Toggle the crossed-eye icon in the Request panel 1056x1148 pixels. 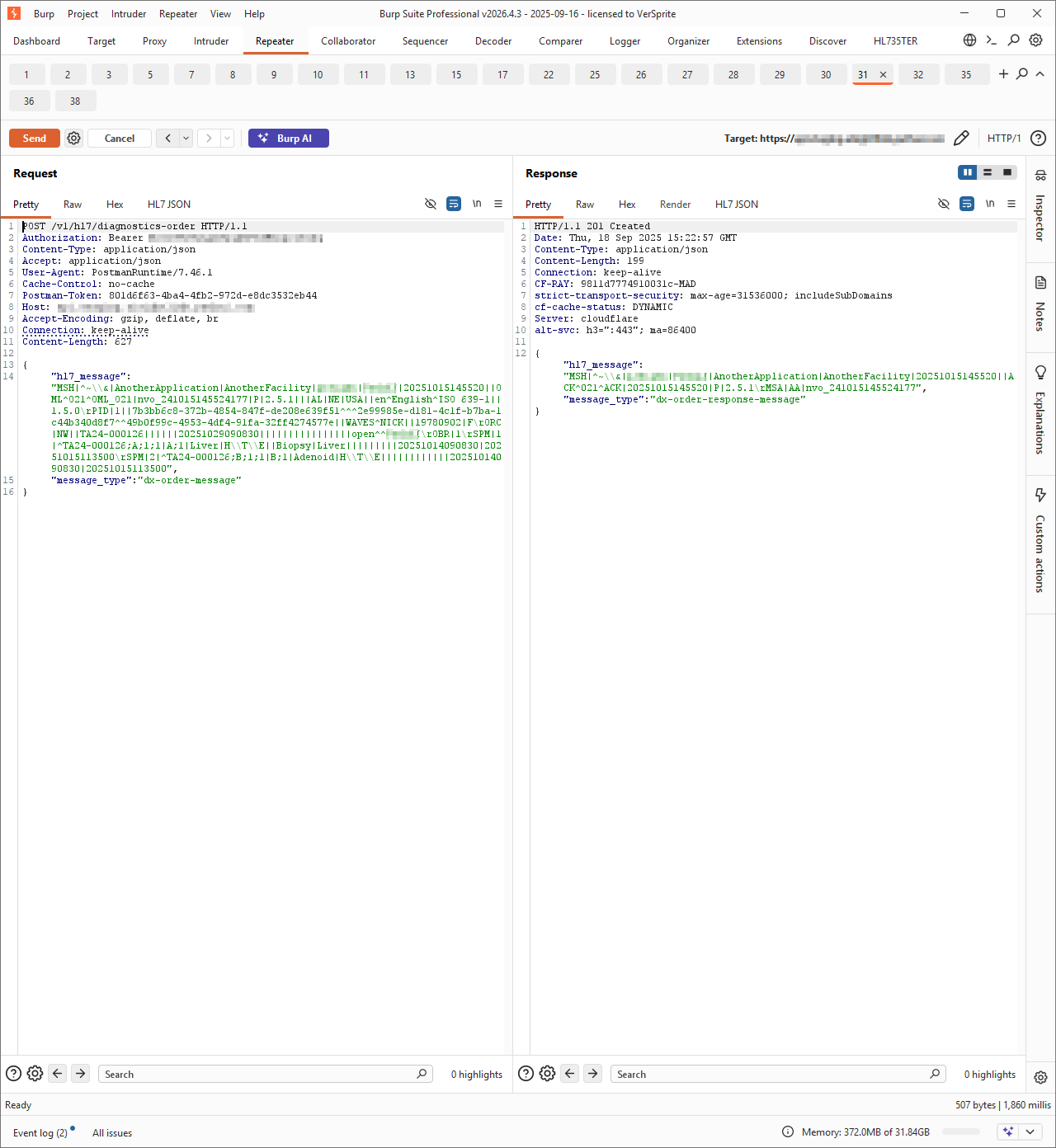(431, 204)
